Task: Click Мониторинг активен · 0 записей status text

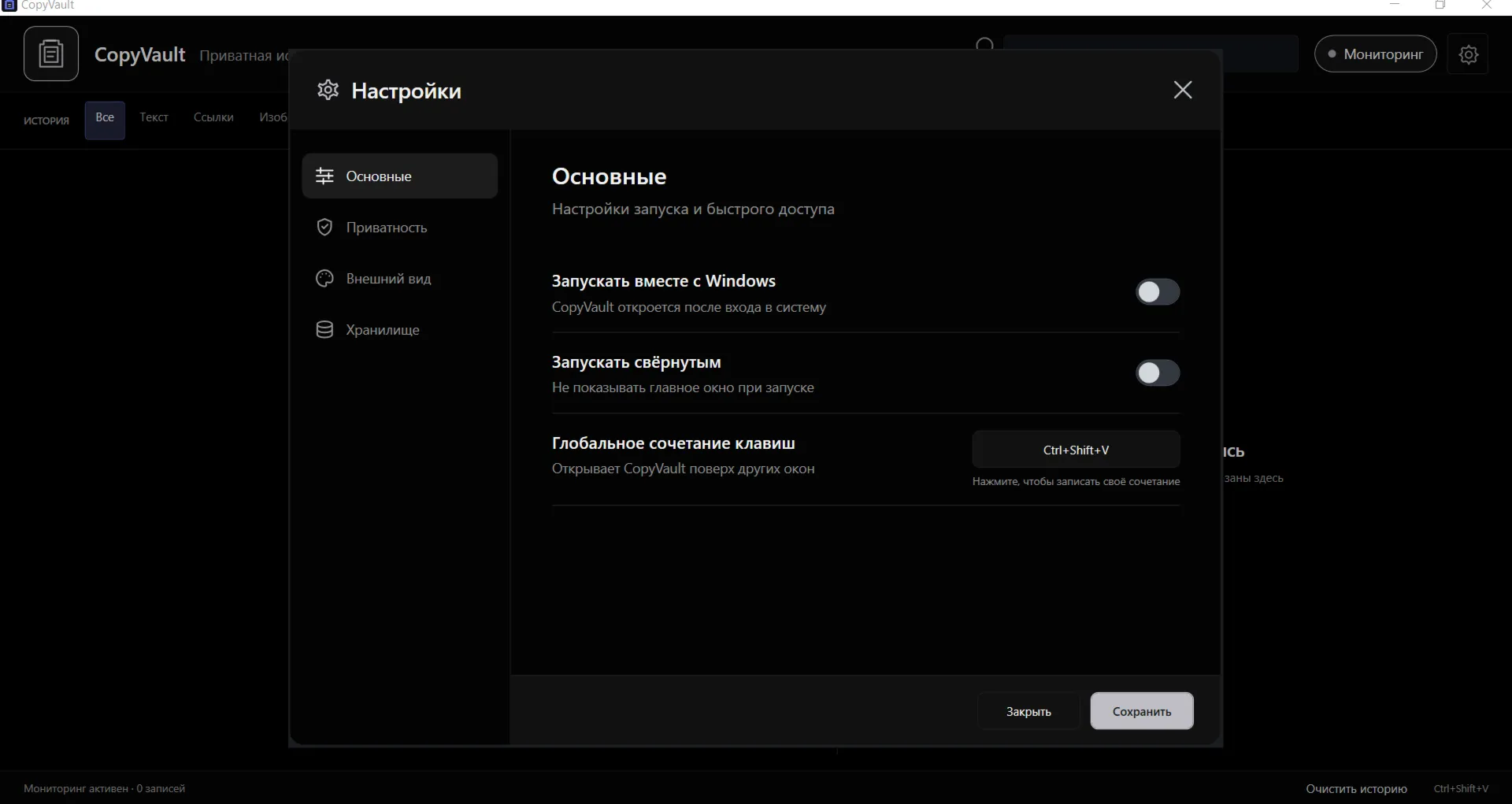Action: [x=104, y=788]
